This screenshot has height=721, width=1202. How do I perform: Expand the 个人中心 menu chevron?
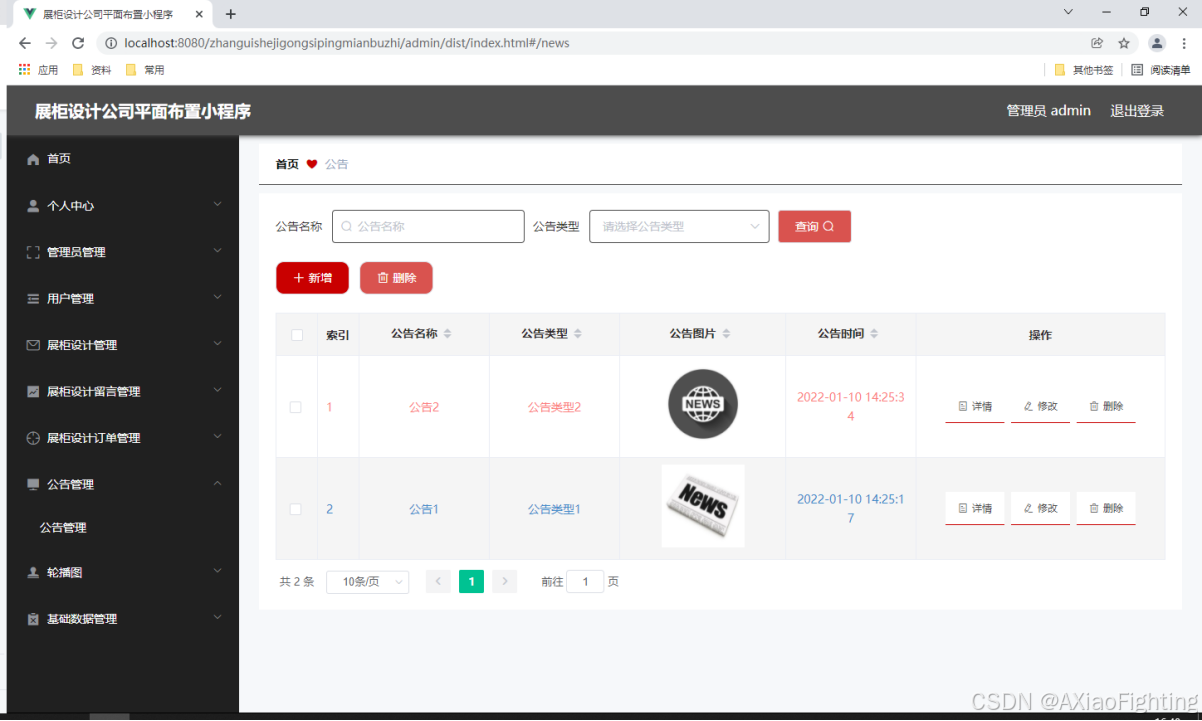(218, 204)
